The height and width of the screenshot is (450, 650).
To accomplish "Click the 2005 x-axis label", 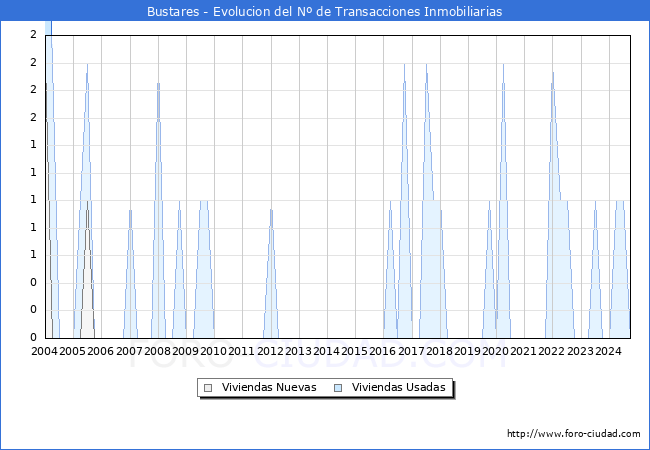I will tap(72, 351).
